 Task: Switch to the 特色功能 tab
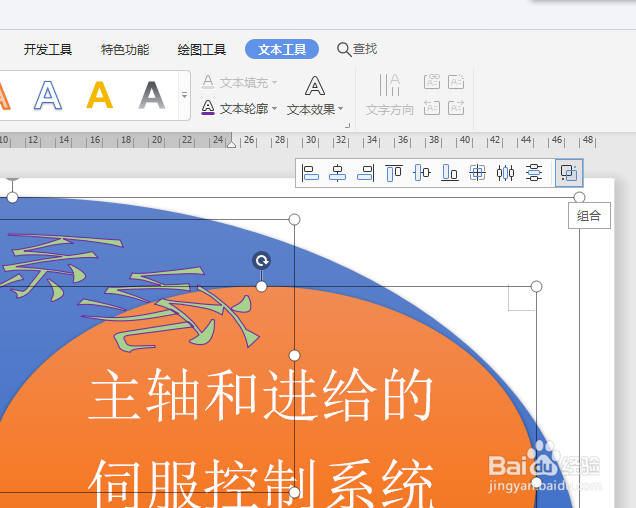[125, 50]
